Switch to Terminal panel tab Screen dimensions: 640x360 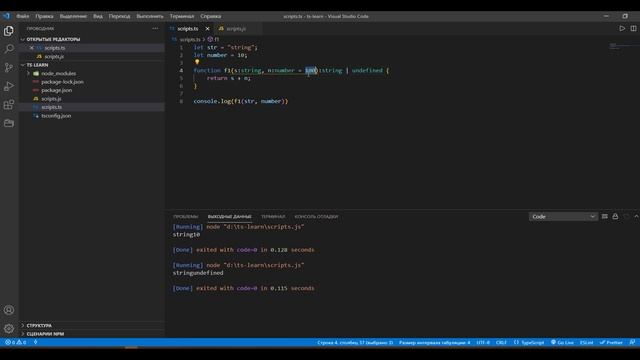pyautogui.click(x=273, y=216)
